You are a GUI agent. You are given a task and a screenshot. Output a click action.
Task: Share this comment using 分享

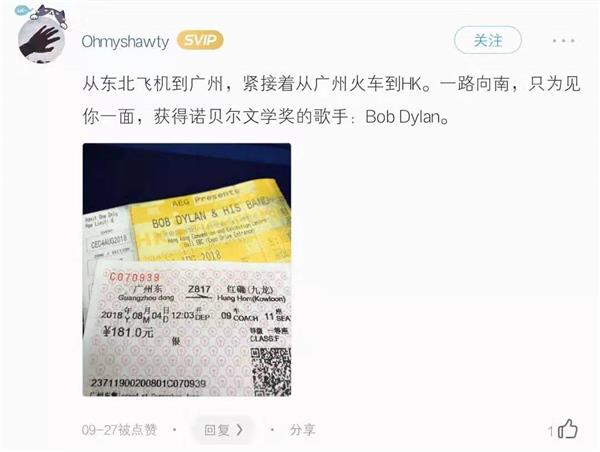click(302, 430)
